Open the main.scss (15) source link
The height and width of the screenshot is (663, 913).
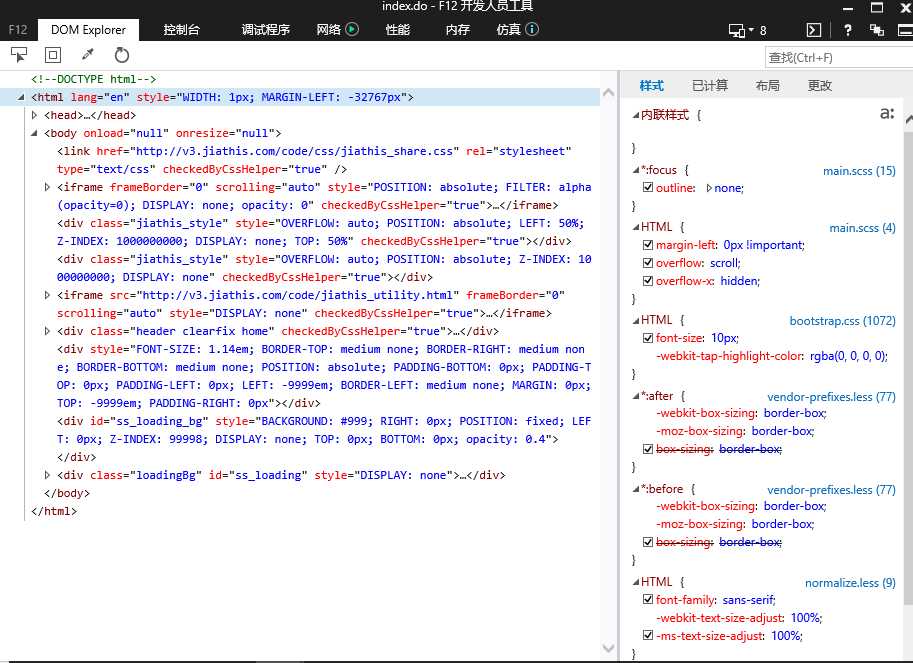859,171
